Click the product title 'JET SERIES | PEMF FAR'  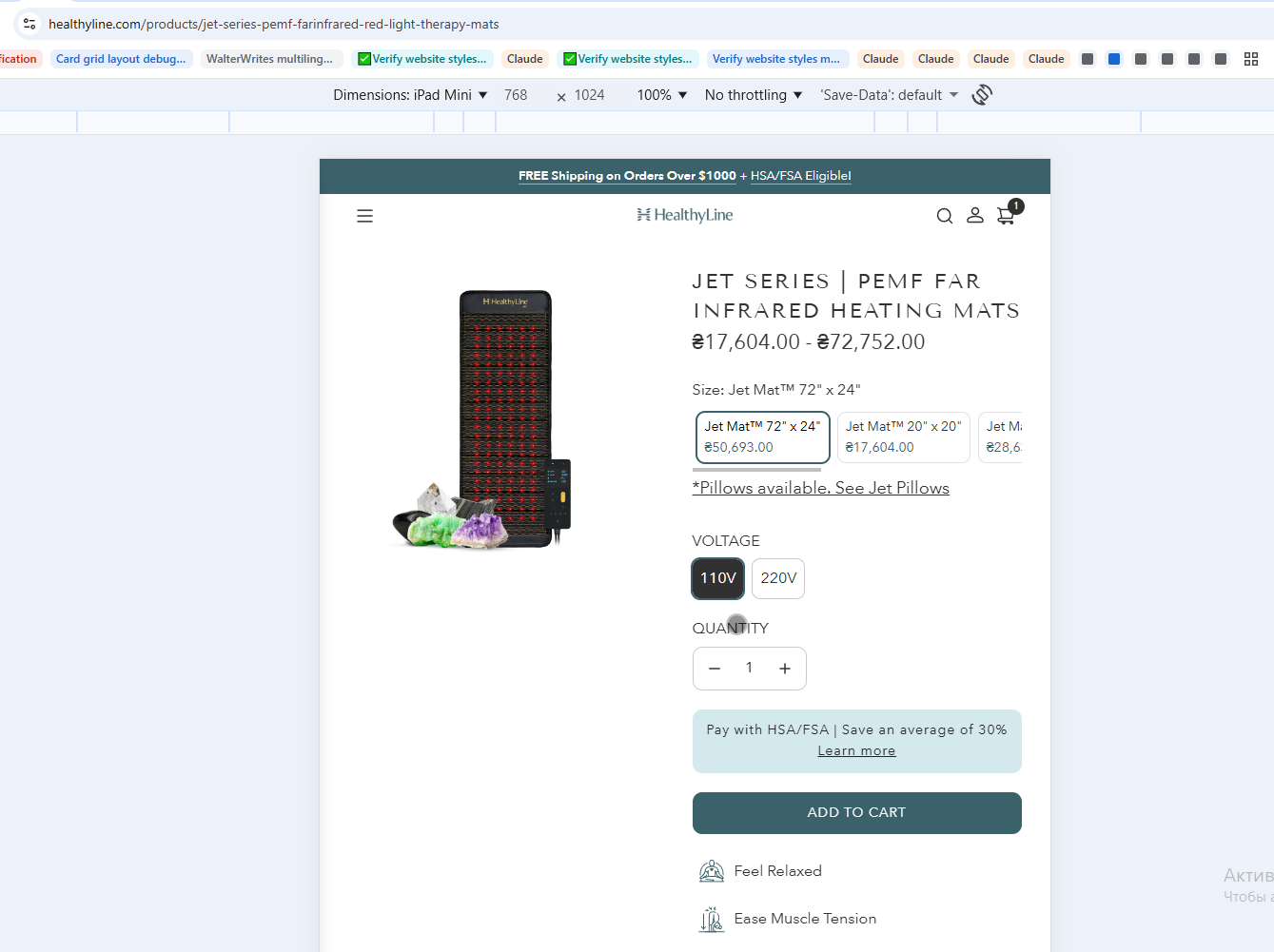pos(836,282)
